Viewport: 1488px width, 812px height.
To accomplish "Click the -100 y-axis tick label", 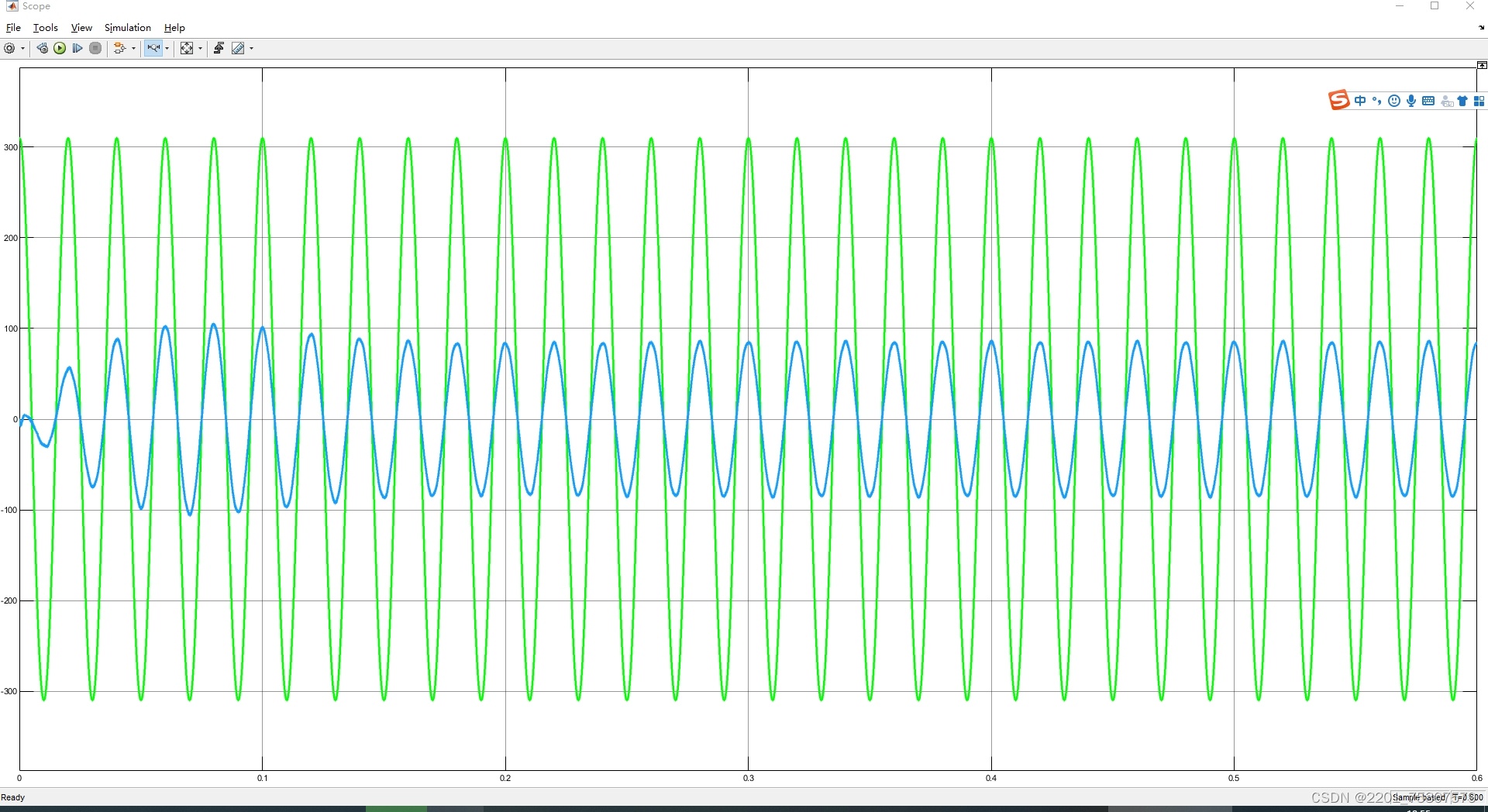I will point(9,510).
